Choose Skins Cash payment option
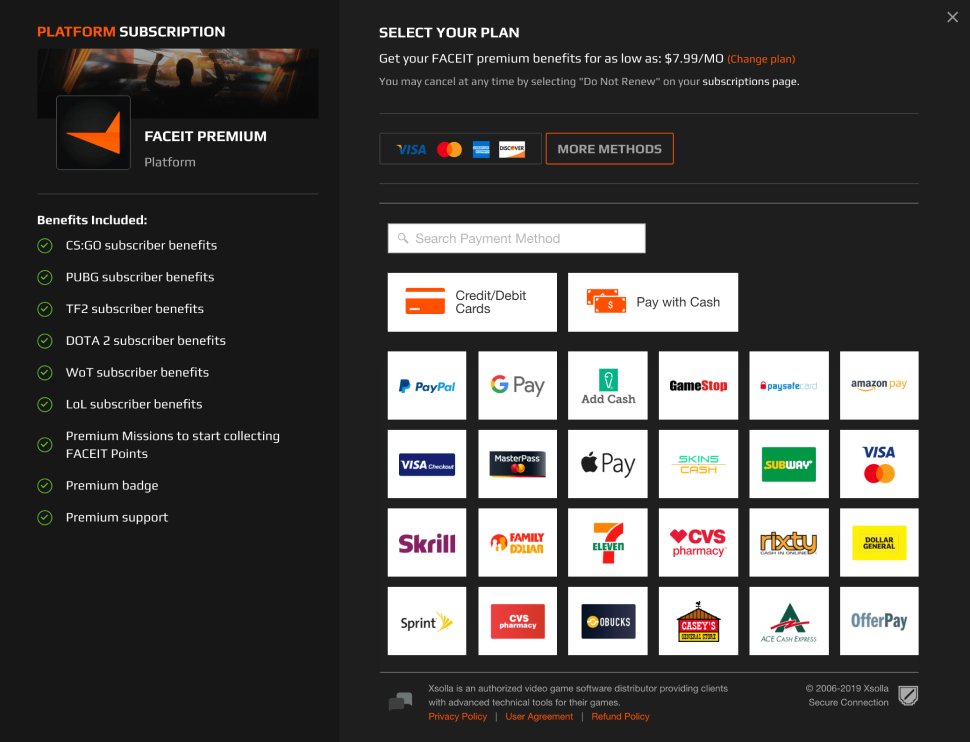The width and height of the screenshot is (970, 742). pos(697,463)
